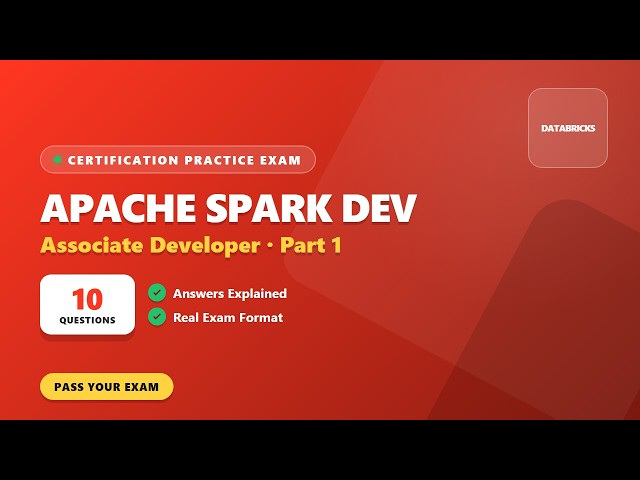This screenshot has height=480, width=640.
Task: Select the CERTIFICATION PRACTICE EXAM label
Action: click(x=184, y=160)
